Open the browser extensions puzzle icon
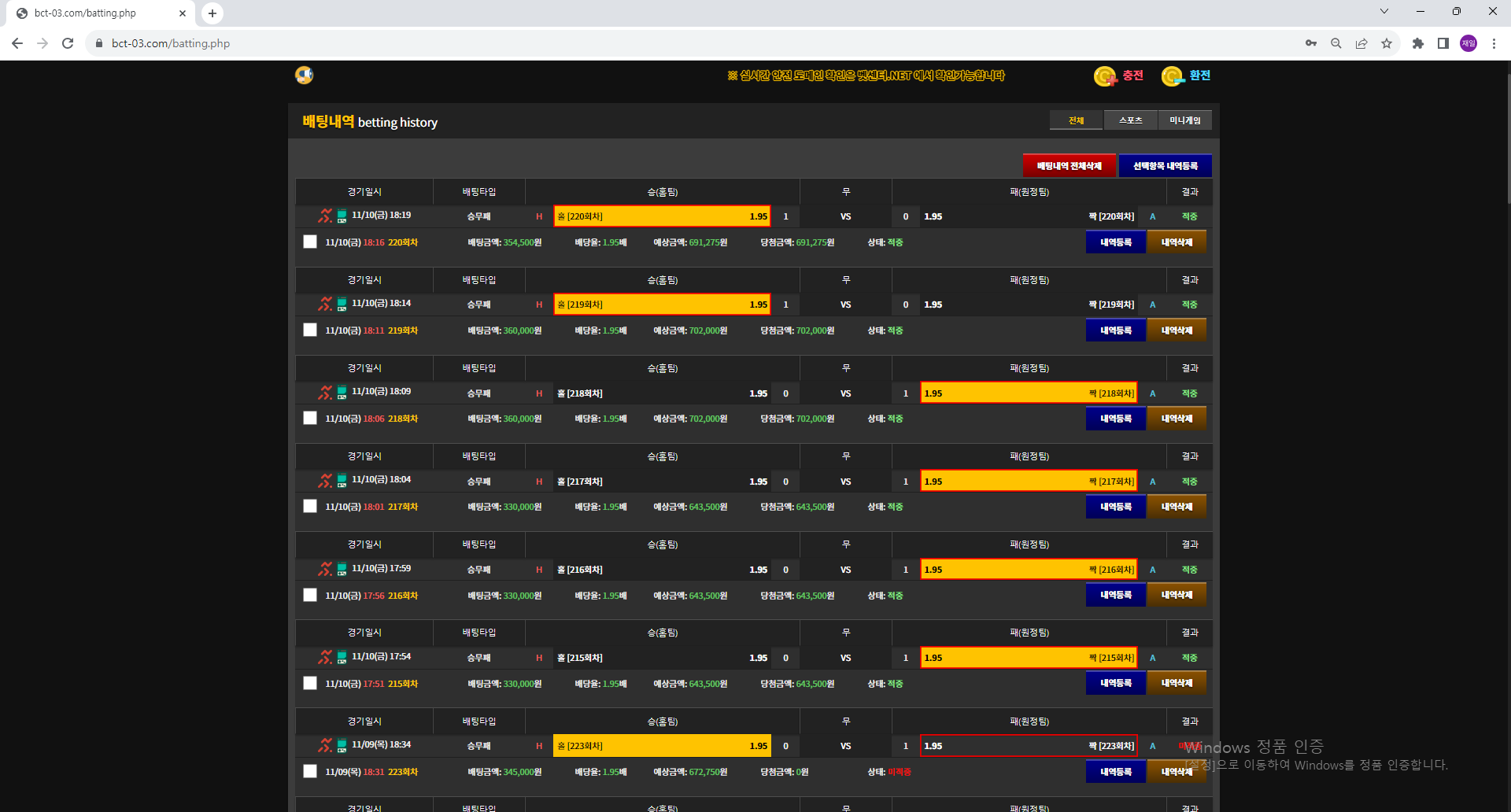The width and height of the screenshot is (1511, 812). pyautogui.click(x=1418, y=43)
